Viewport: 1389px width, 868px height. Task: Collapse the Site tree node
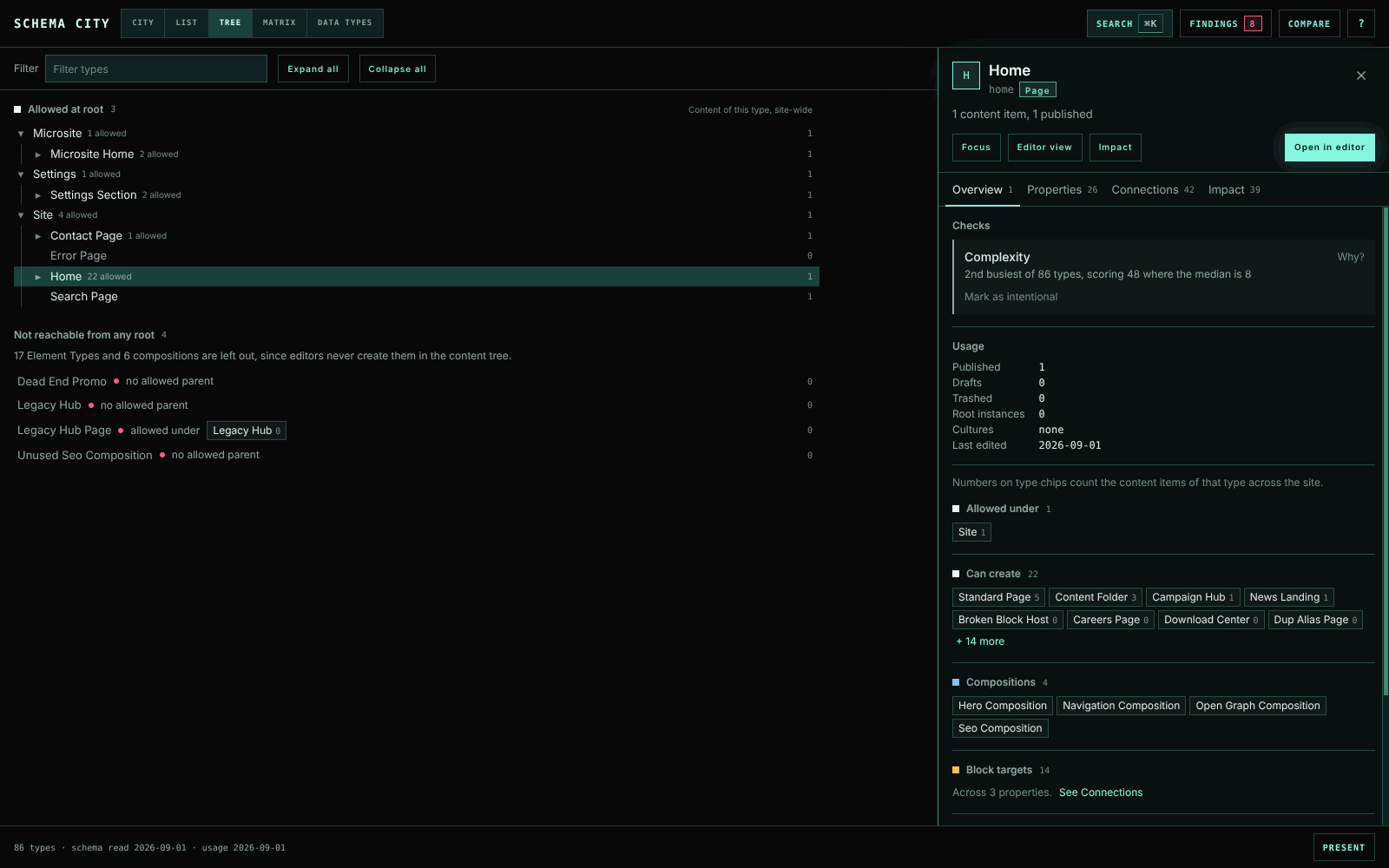(21, 215)
